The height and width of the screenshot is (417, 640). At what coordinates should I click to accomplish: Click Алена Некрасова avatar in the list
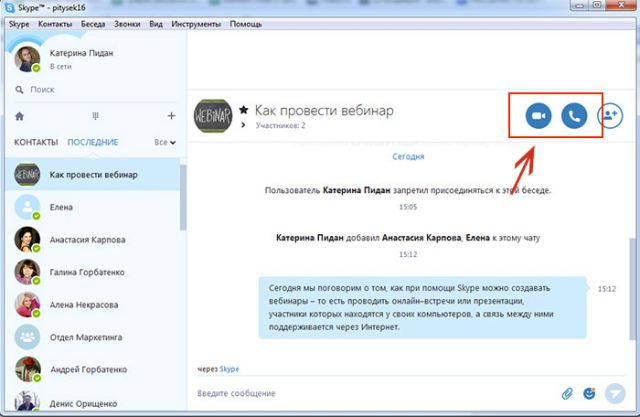click(x=27, y=305)
